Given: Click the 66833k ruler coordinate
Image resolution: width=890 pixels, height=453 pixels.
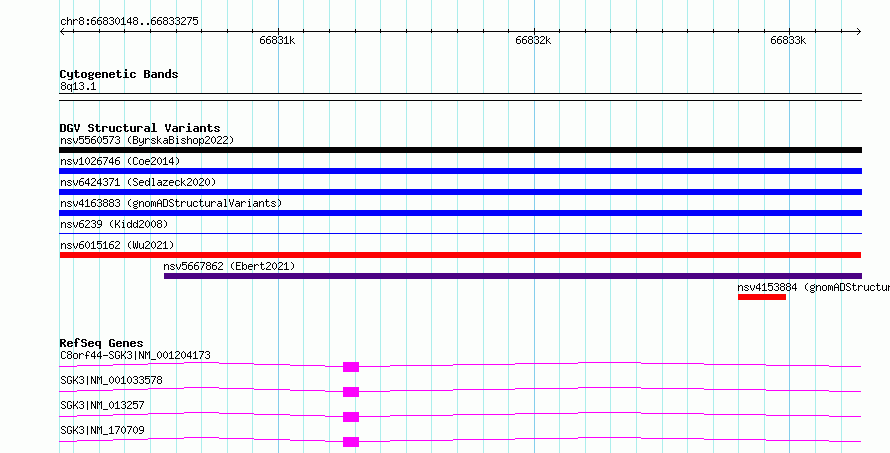Looking at the screenshot, I should (x=788, y=41).
